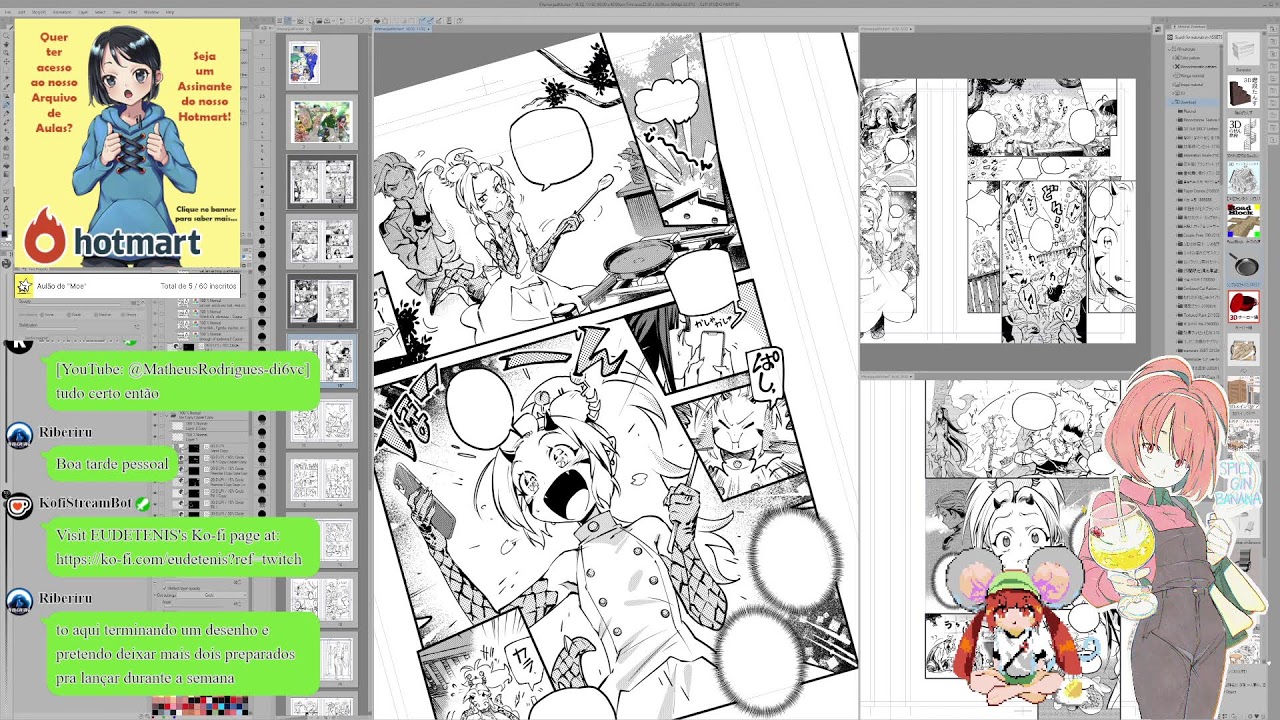Expand the 3D tree node

pyautogui.click(x=1173, y=93)
